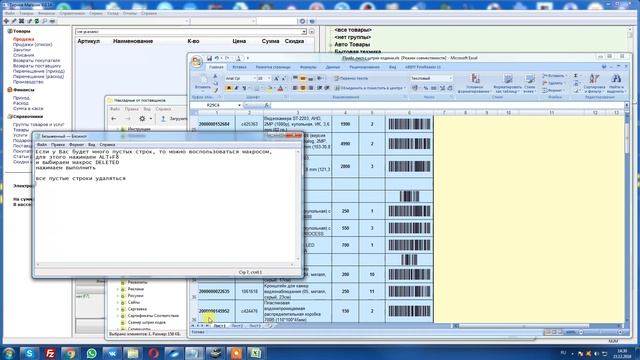The height and width of the screenshot is (360, 640).
Task: Open Conditional Formatting in Excel
Action: (474, 84)
